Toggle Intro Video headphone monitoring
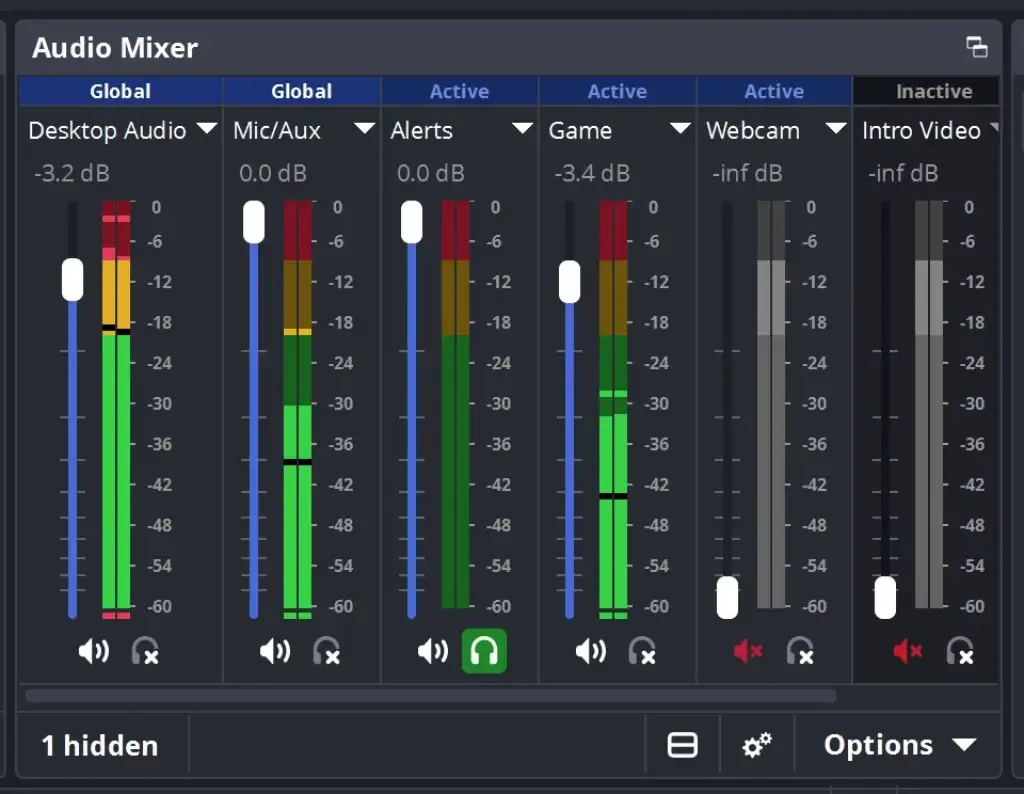 click(x=960, y=651)
